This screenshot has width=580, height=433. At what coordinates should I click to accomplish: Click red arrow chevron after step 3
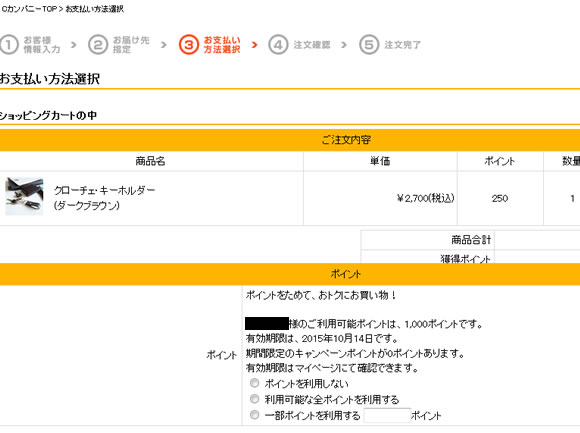pos(254,45)
